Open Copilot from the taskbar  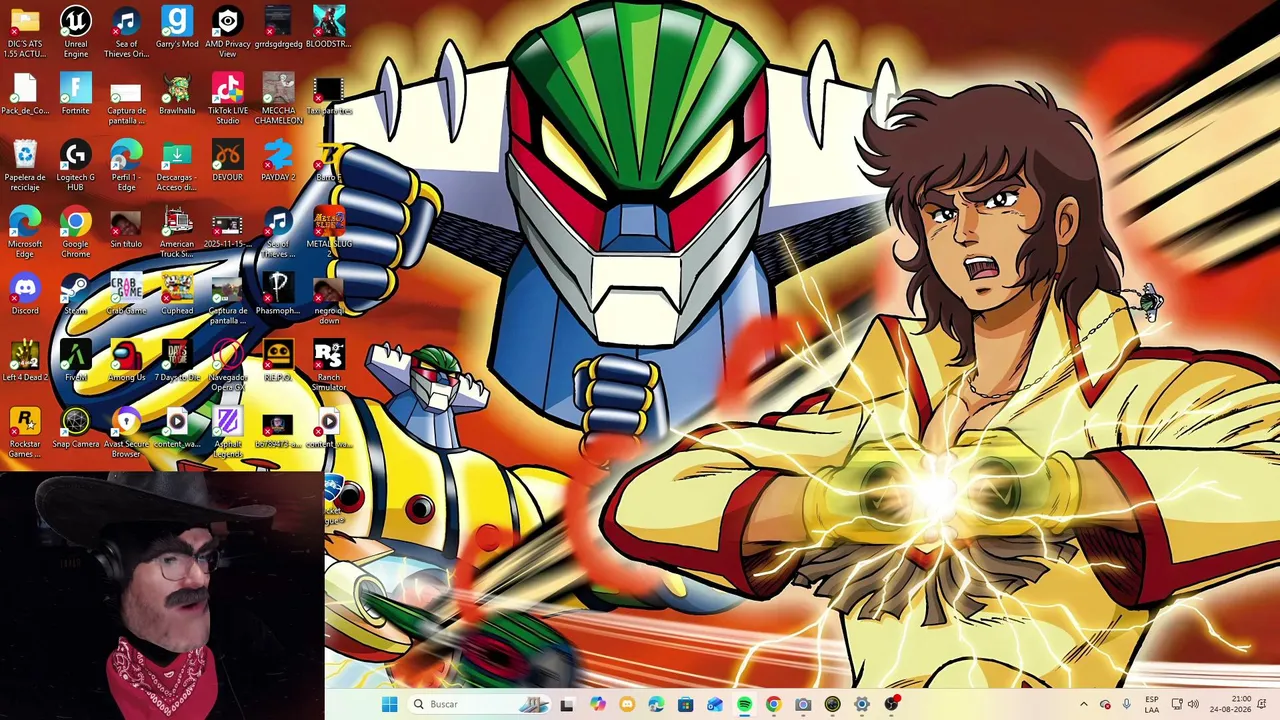pyautogui.click(x=597, y=704)
